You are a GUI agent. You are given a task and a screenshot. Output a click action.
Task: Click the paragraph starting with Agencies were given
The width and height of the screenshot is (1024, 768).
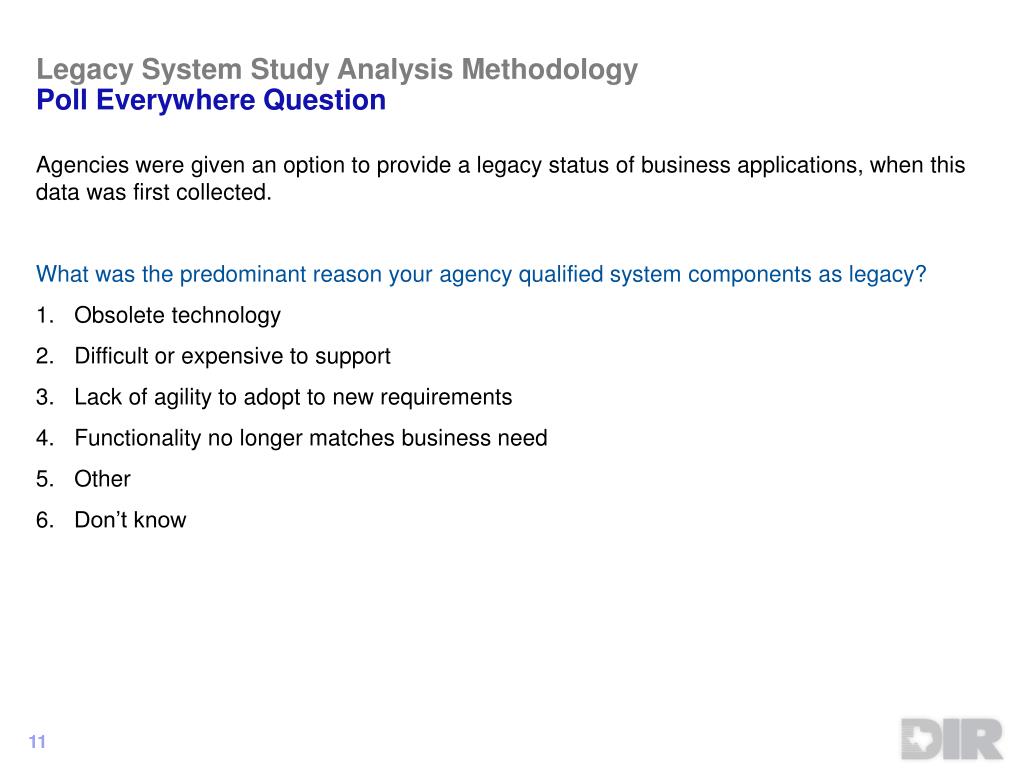[500, 178]
